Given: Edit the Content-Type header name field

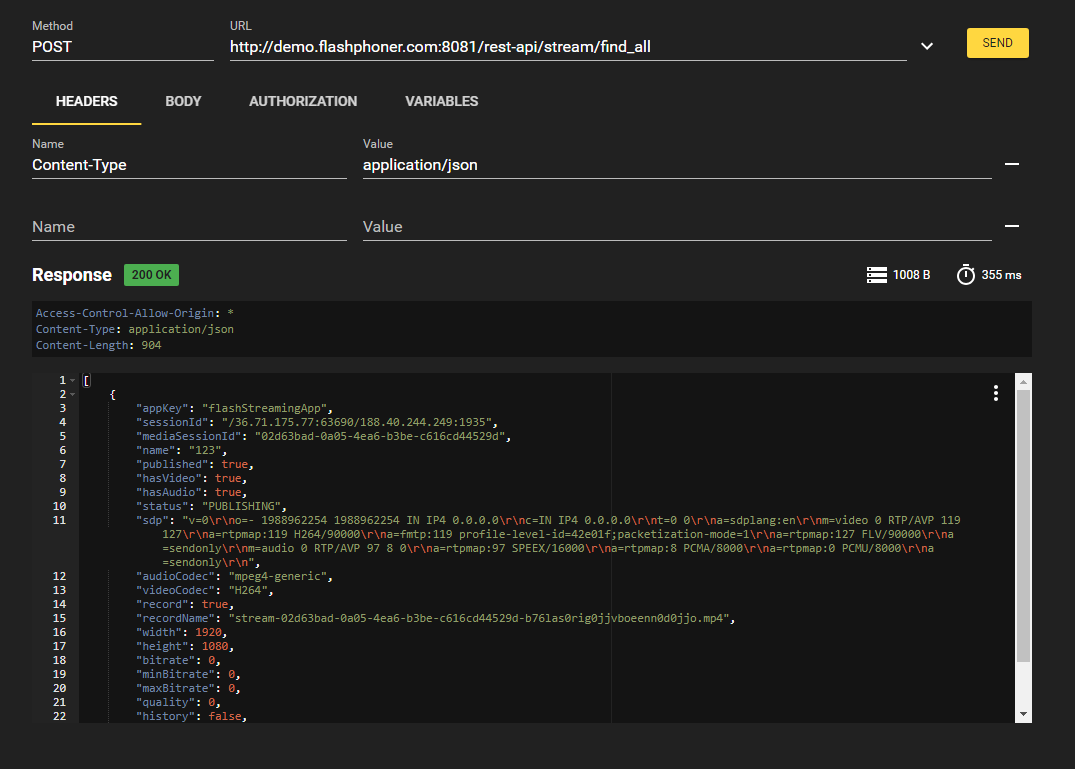Looking at the screenshot, I should pyautogui.click(x=189, y=165).
